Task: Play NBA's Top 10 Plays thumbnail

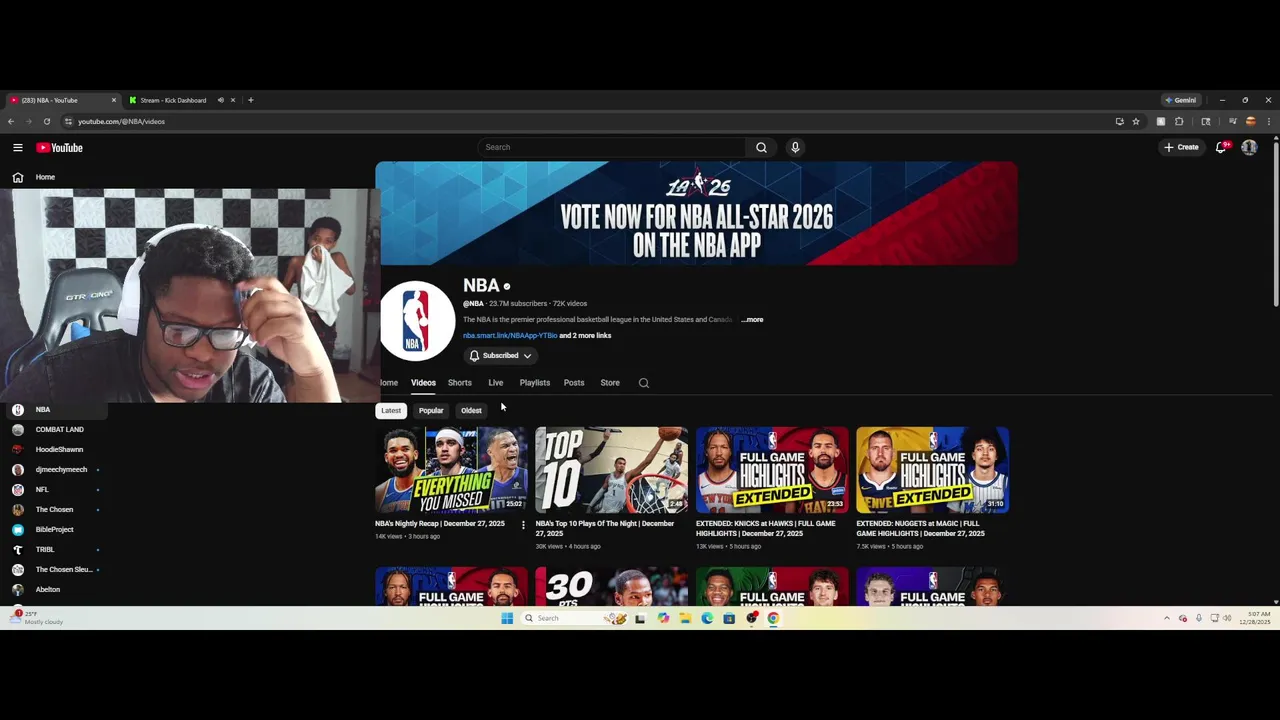Action: tap(611, 470)
